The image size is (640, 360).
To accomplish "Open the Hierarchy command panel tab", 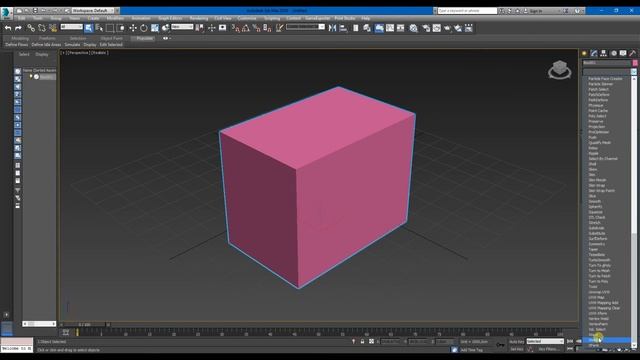I will point(604,53).
